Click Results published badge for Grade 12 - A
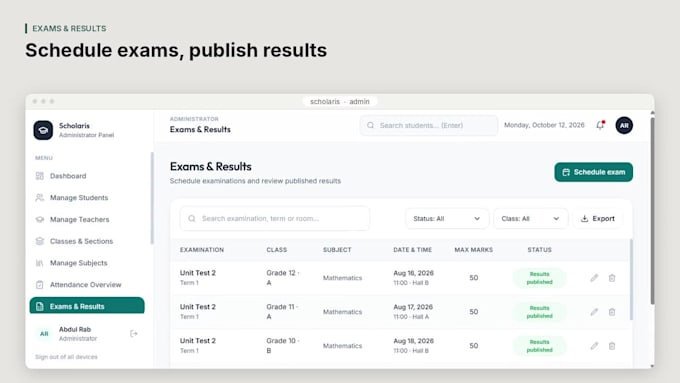This screenshot has width=680, height=383. (539, 278)
